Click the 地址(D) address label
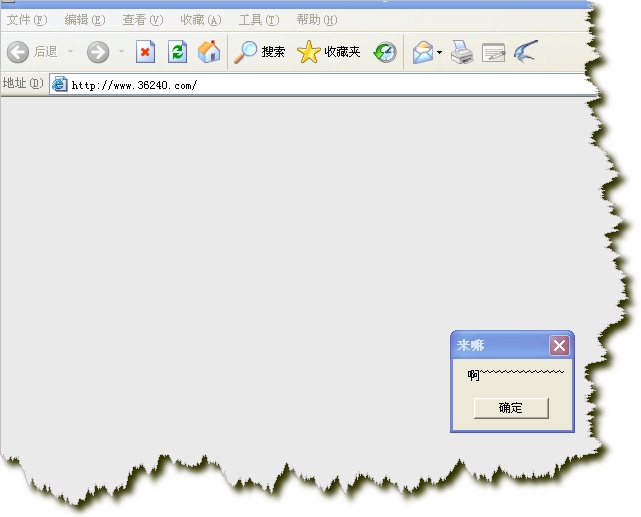 (23, 83)
